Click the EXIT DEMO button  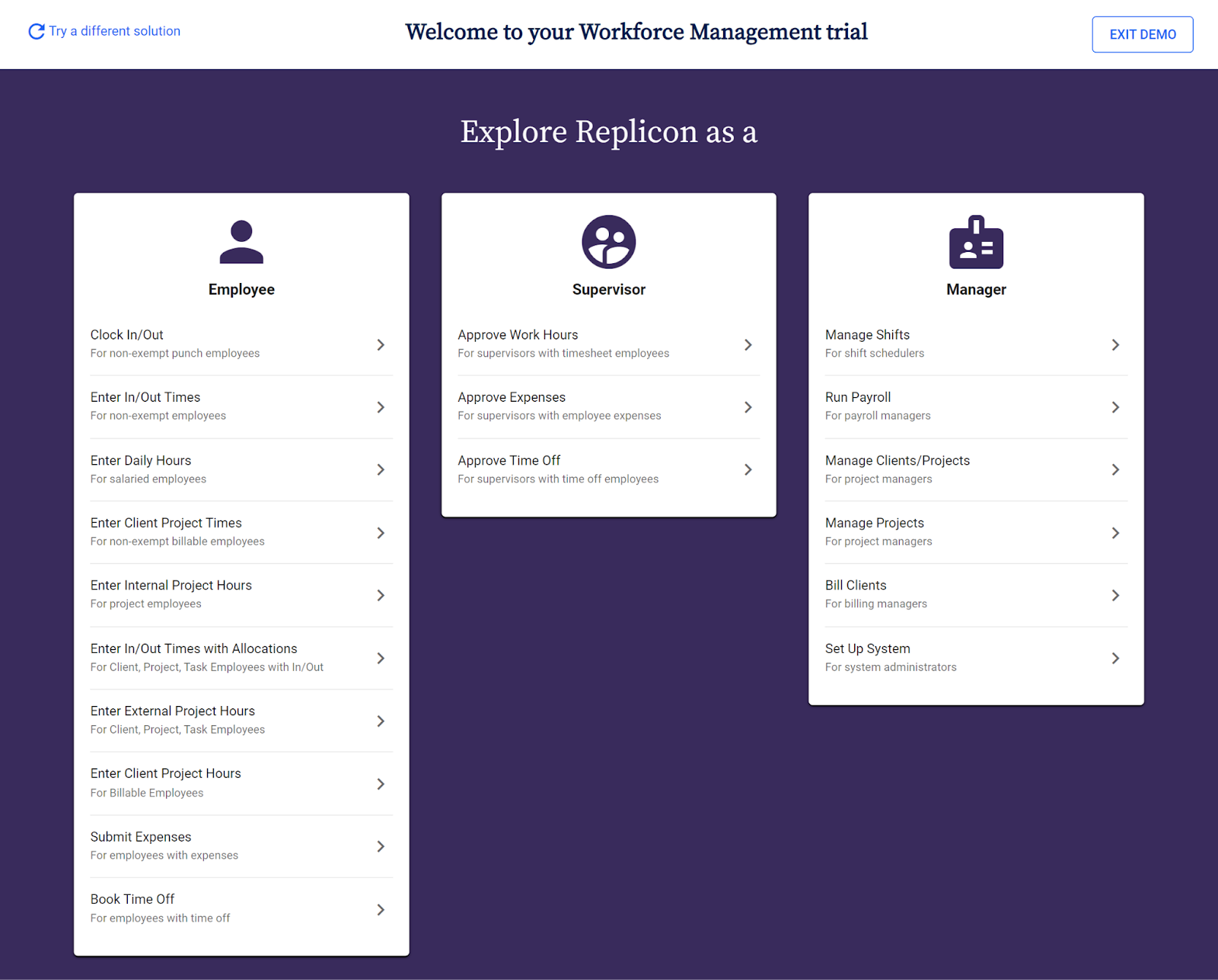pos(1143,34)
